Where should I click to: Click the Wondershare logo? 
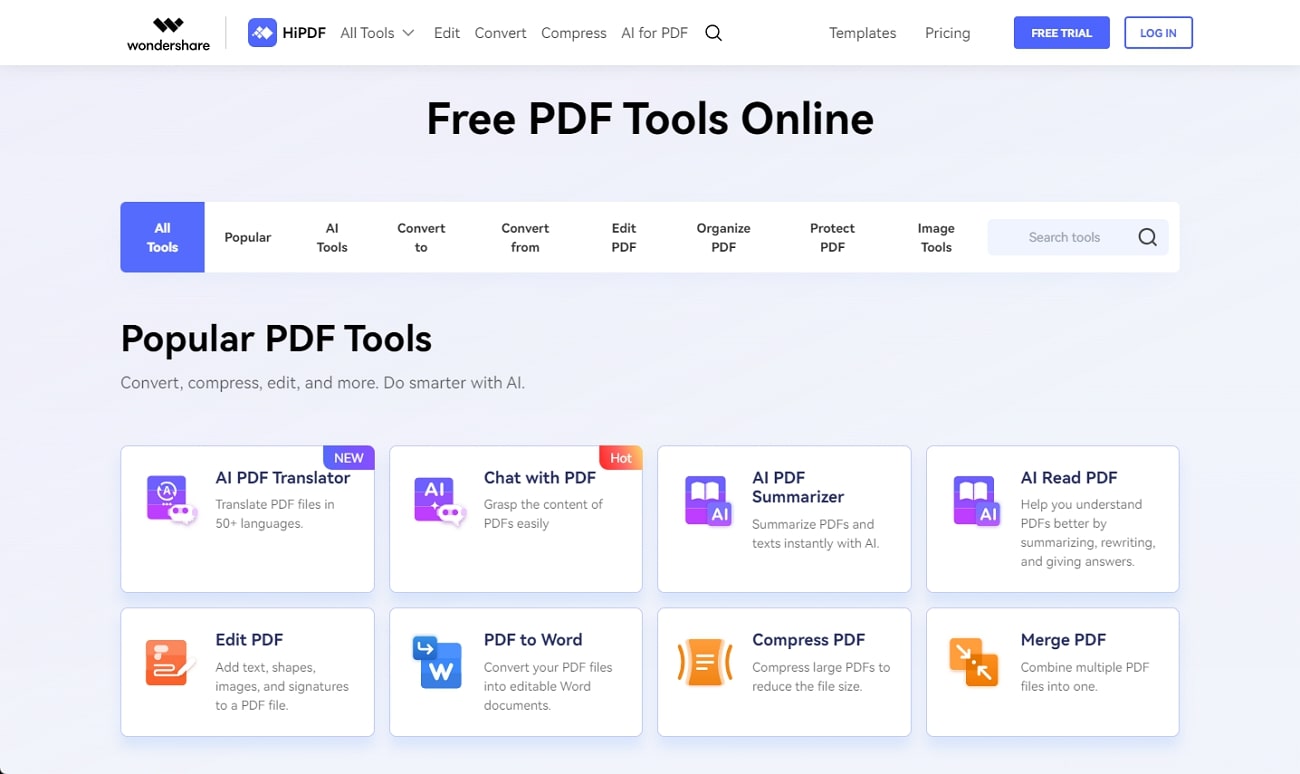(x=168, y=33)
